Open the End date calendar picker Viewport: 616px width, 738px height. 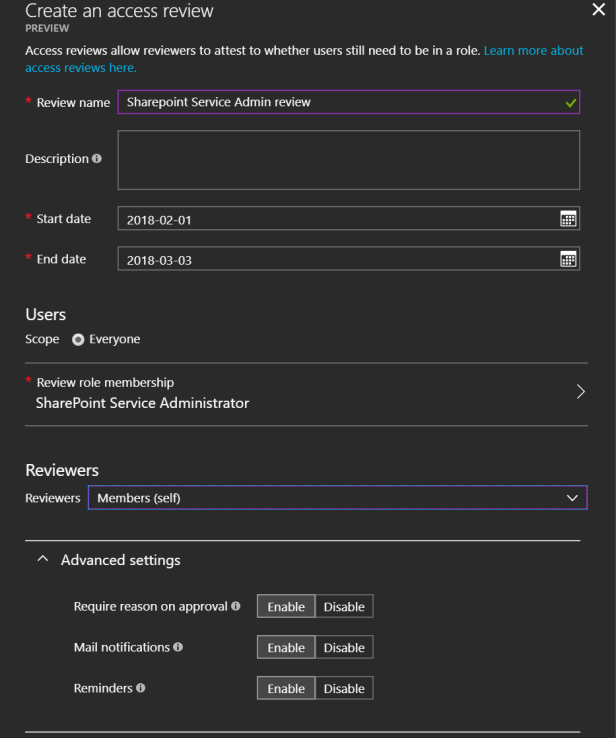[x=567, y=259]
